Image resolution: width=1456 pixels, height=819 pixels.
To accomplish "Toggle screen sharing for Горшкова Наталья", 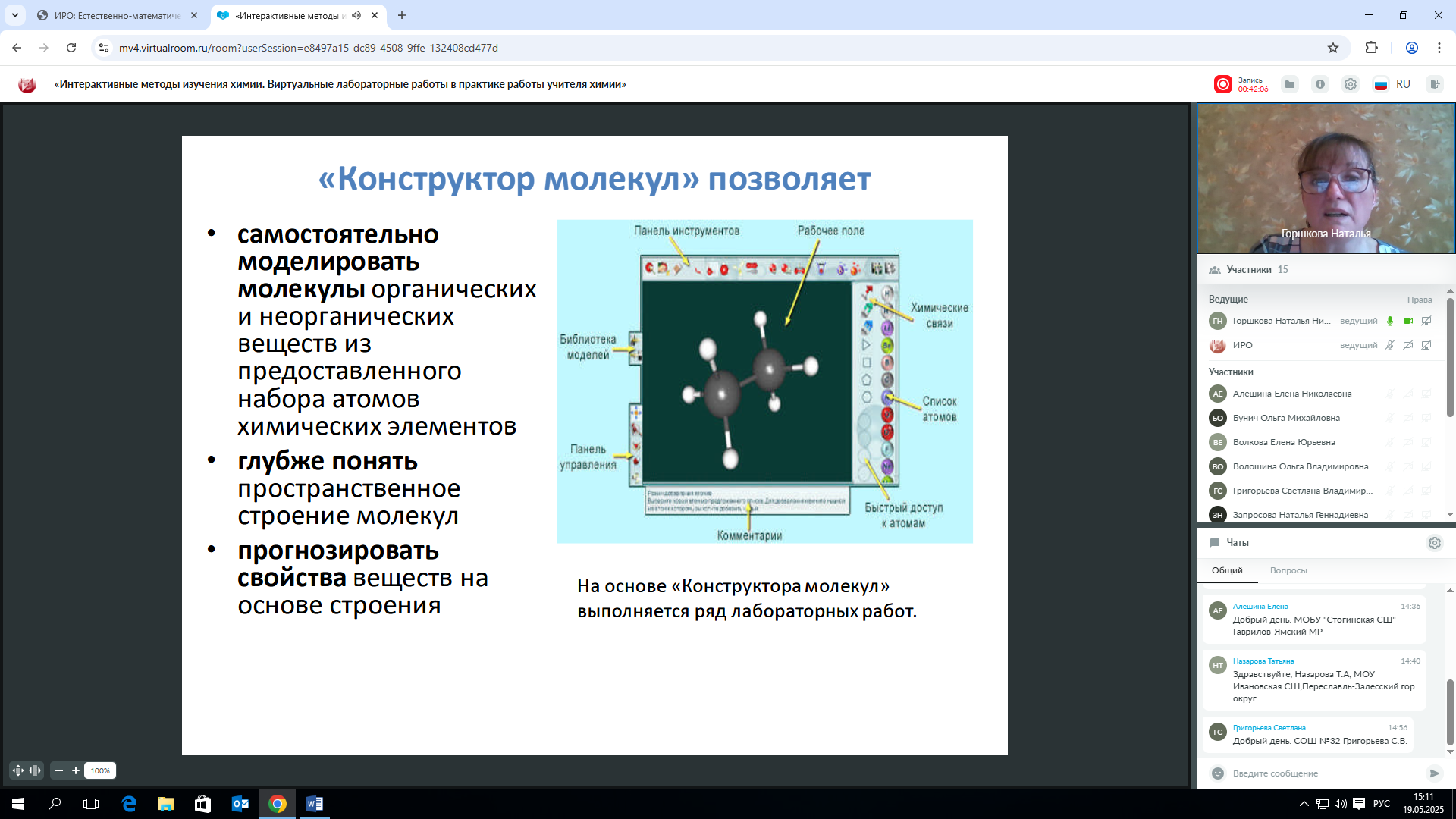I will pyautogui.click(x=1426, y=321).
